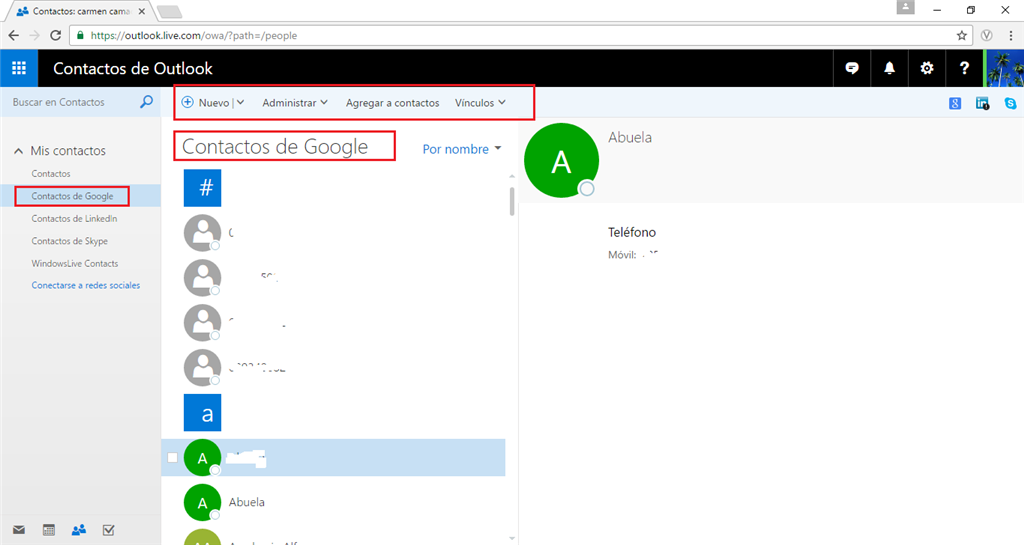Select Contactos de LinkedIn folder

[74, 219]
